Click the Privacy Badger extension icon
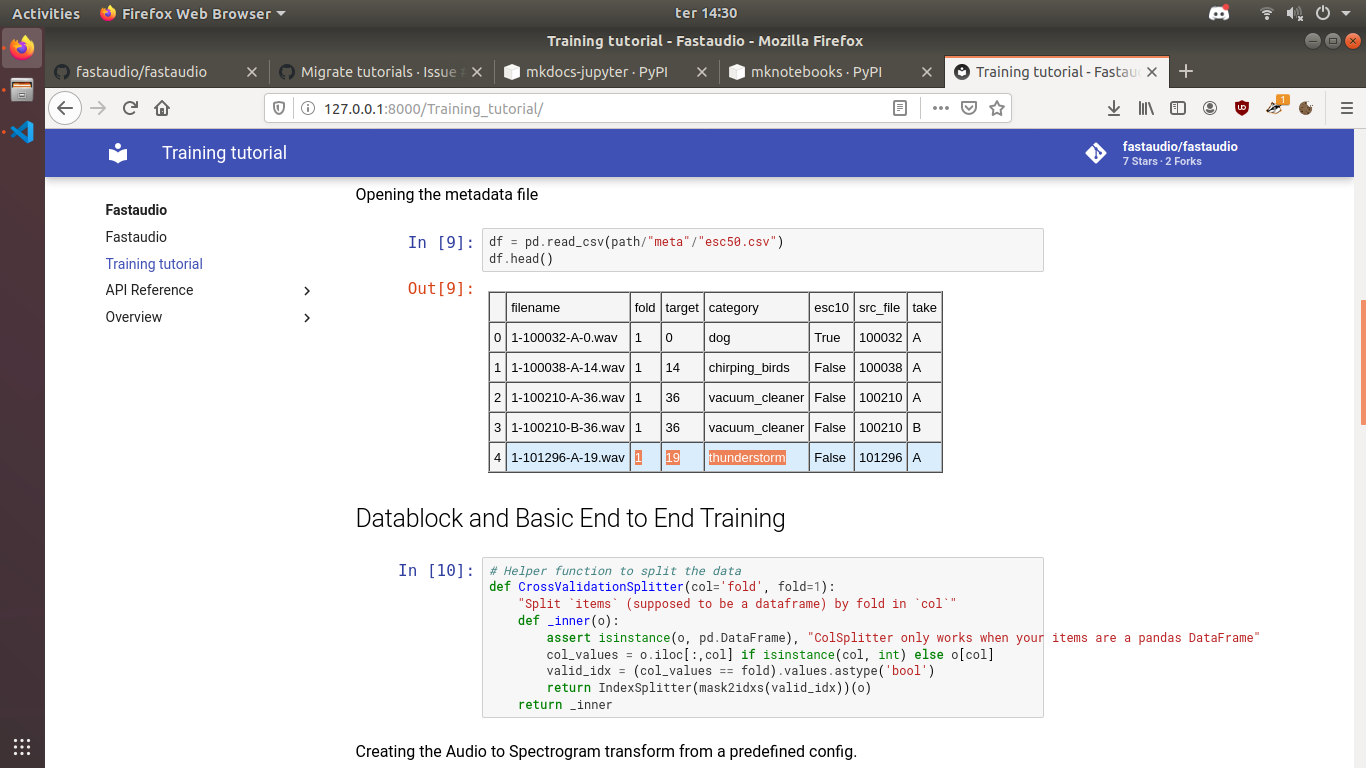 click(1272, 108)
